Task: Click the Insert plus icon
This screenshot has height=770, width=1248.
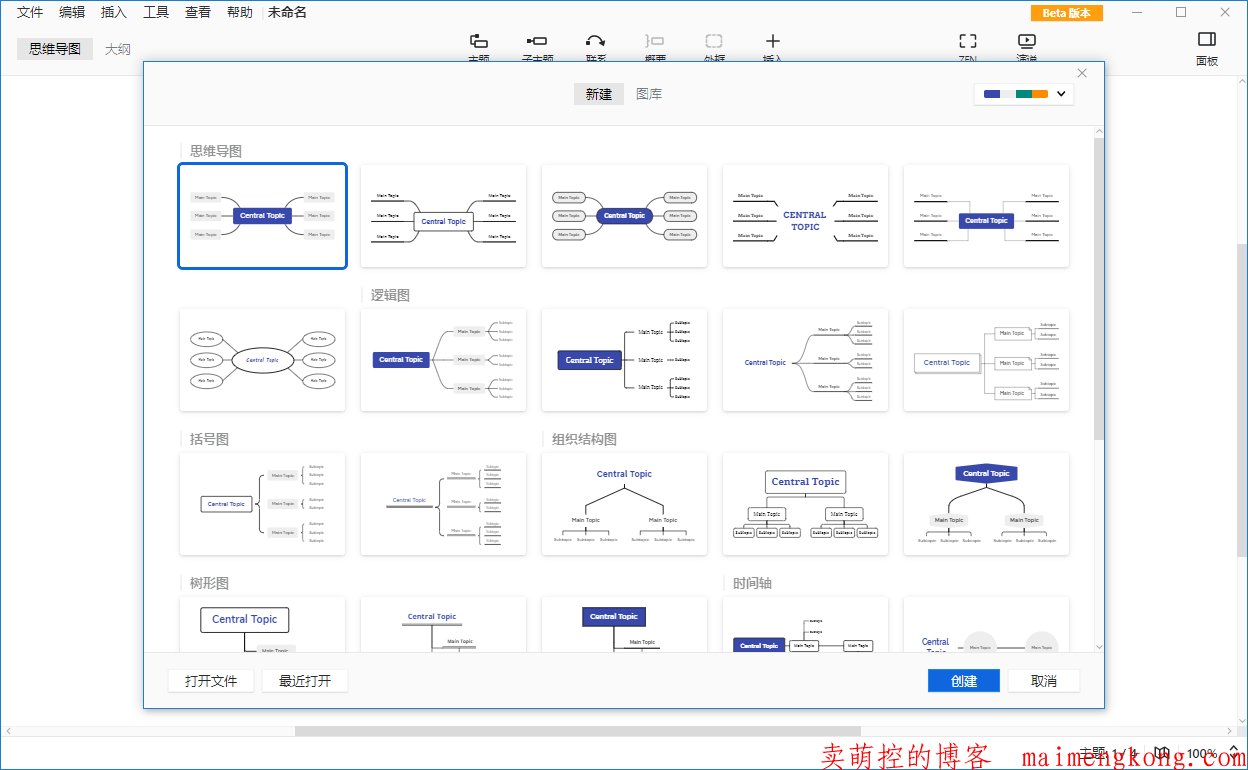Action: click(772, 42)
